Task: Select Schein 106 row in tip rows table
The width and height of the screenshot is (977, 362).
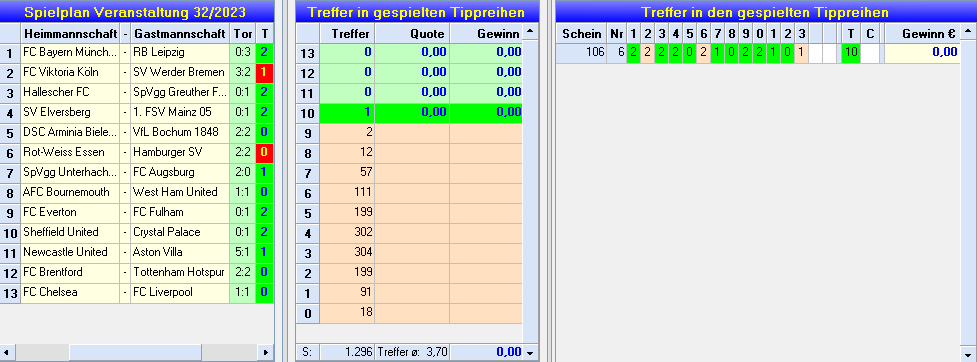Action: click(757, 53)
